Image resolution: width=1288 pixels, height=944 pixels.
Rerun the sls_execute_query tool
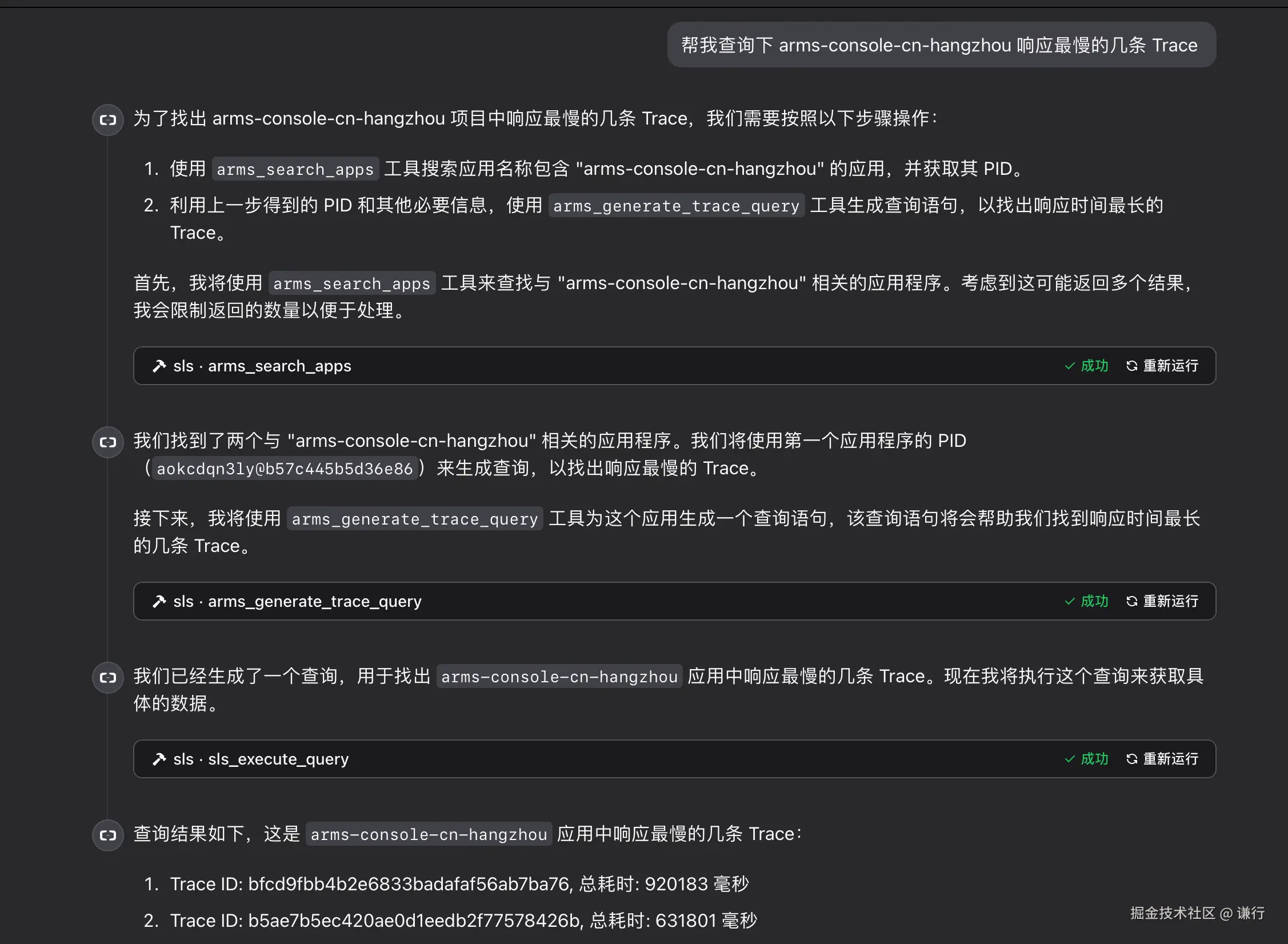(1162, 759)
